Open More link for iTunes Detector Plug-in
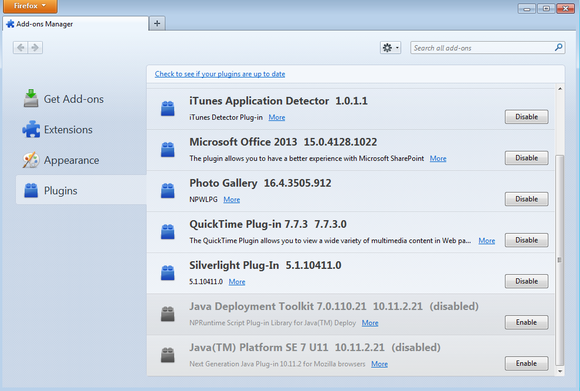Image resolution: width=580 pixels, height=391 pixels. (x=277, y=117)
